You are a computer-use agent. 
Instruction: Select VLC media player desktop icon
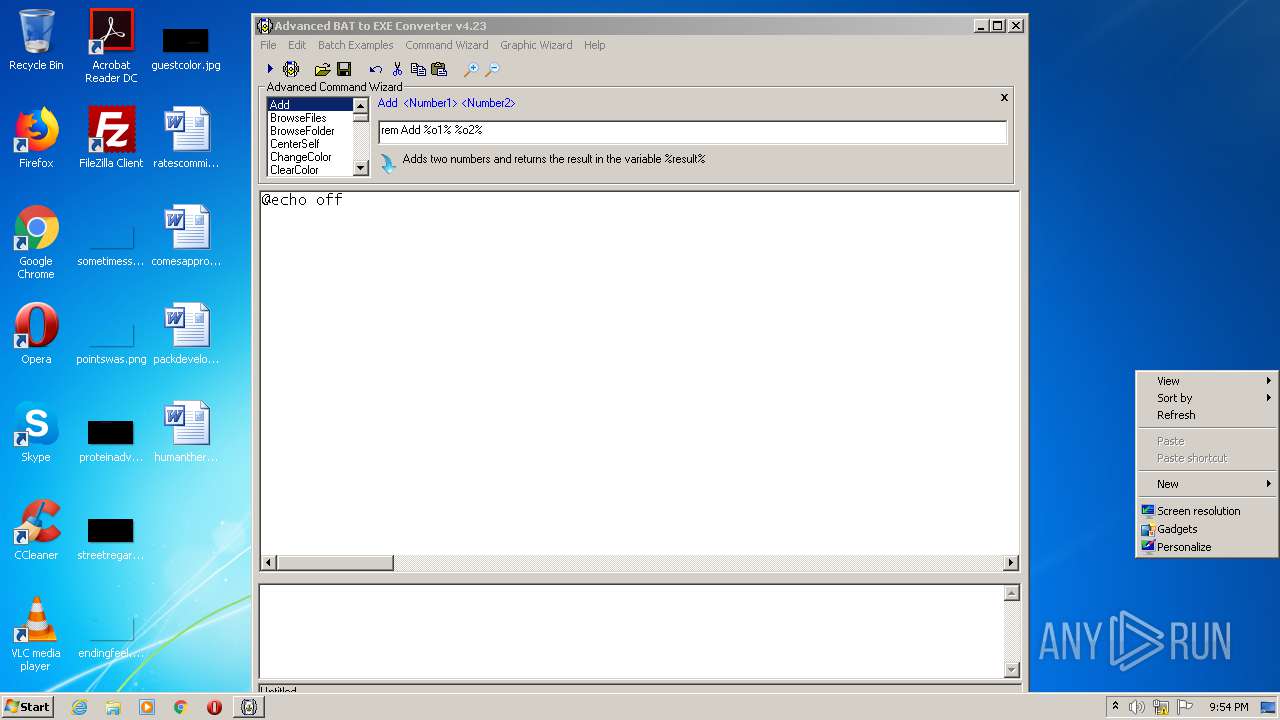tap(36, 634)
